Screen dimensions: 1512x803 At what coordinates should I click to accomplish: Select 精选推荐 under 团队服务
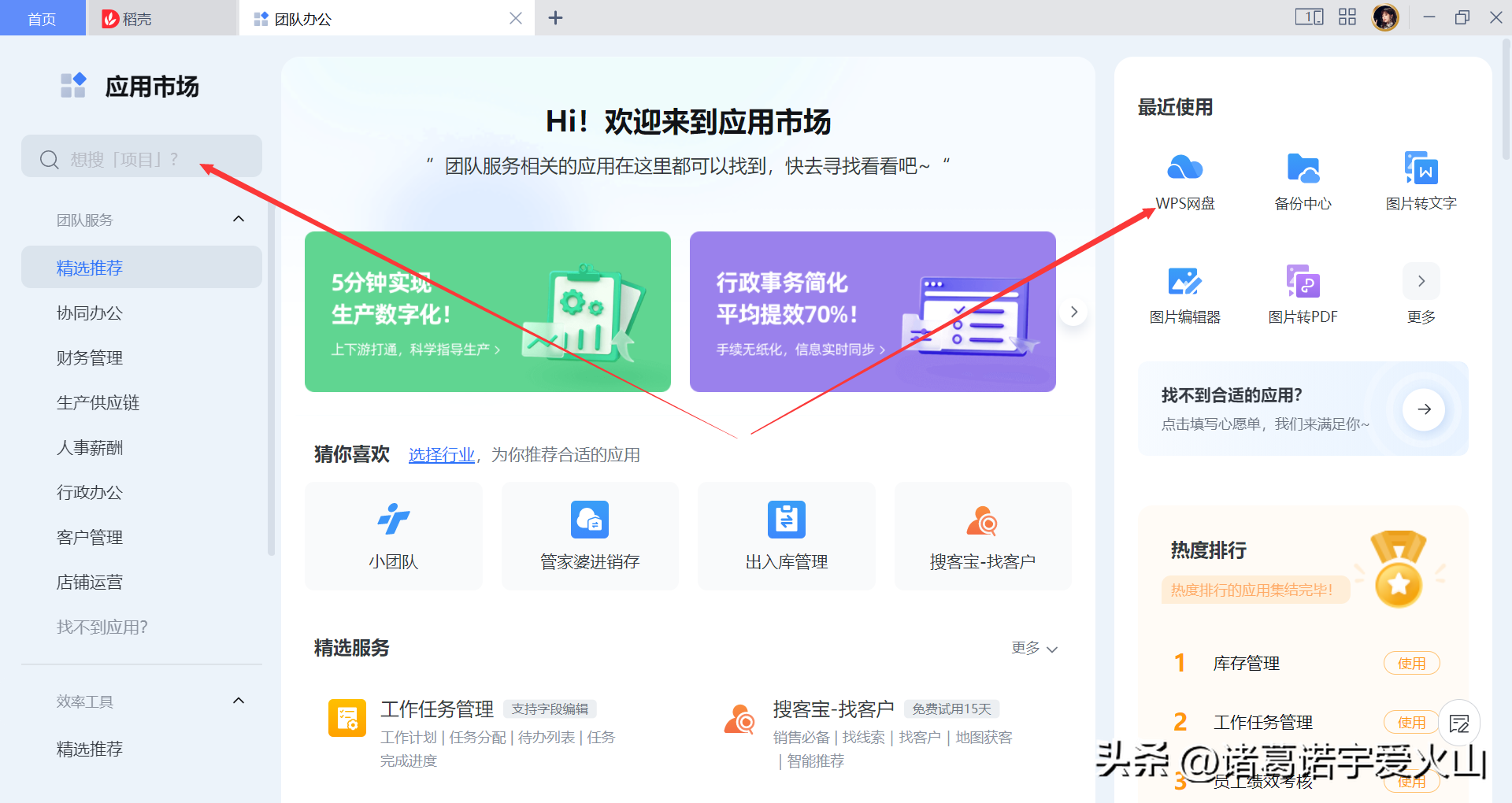[x=142, y=268]
